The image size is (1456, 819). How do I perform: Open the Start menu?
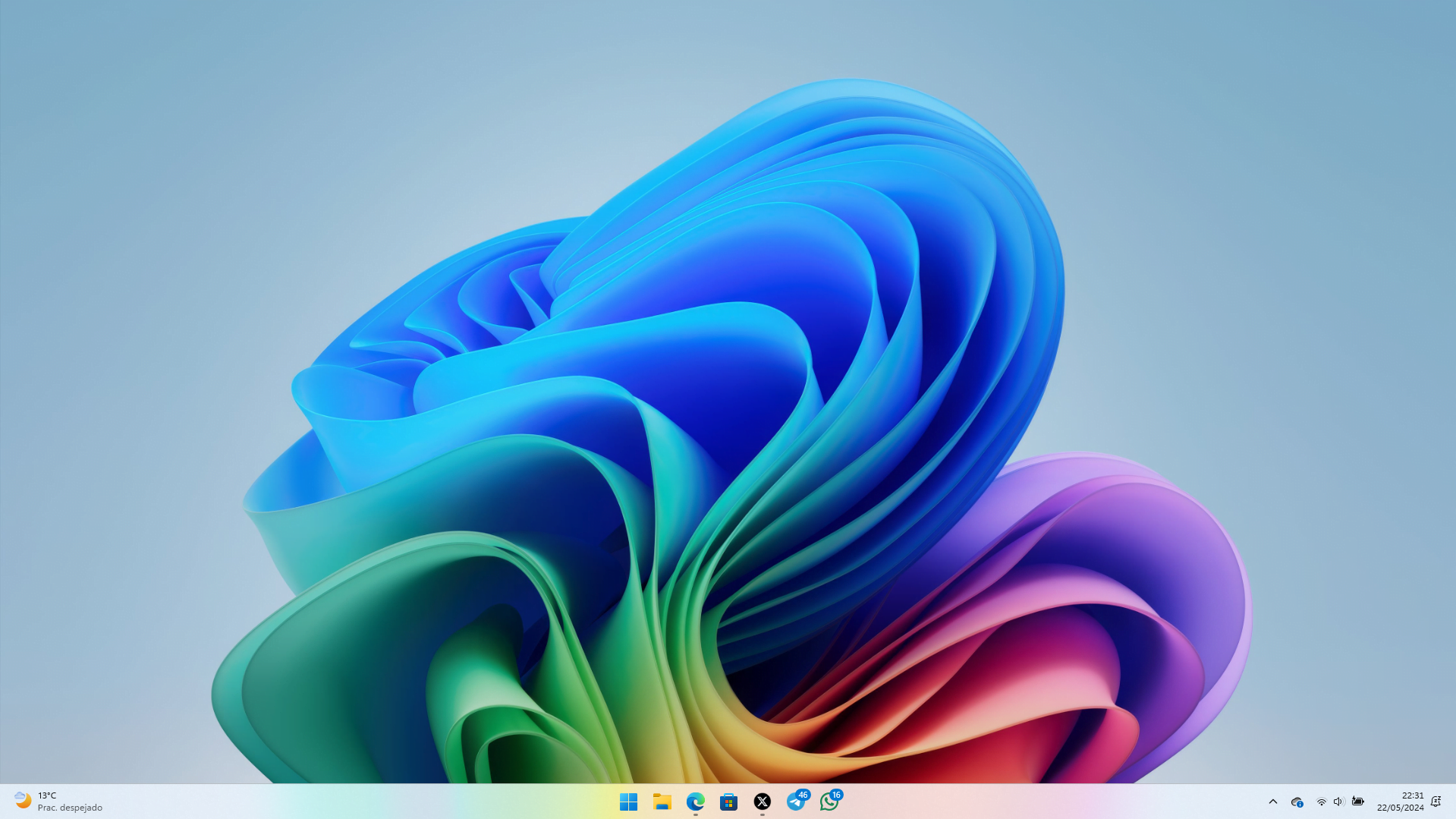pyautogui.click(x=629, y=802)
